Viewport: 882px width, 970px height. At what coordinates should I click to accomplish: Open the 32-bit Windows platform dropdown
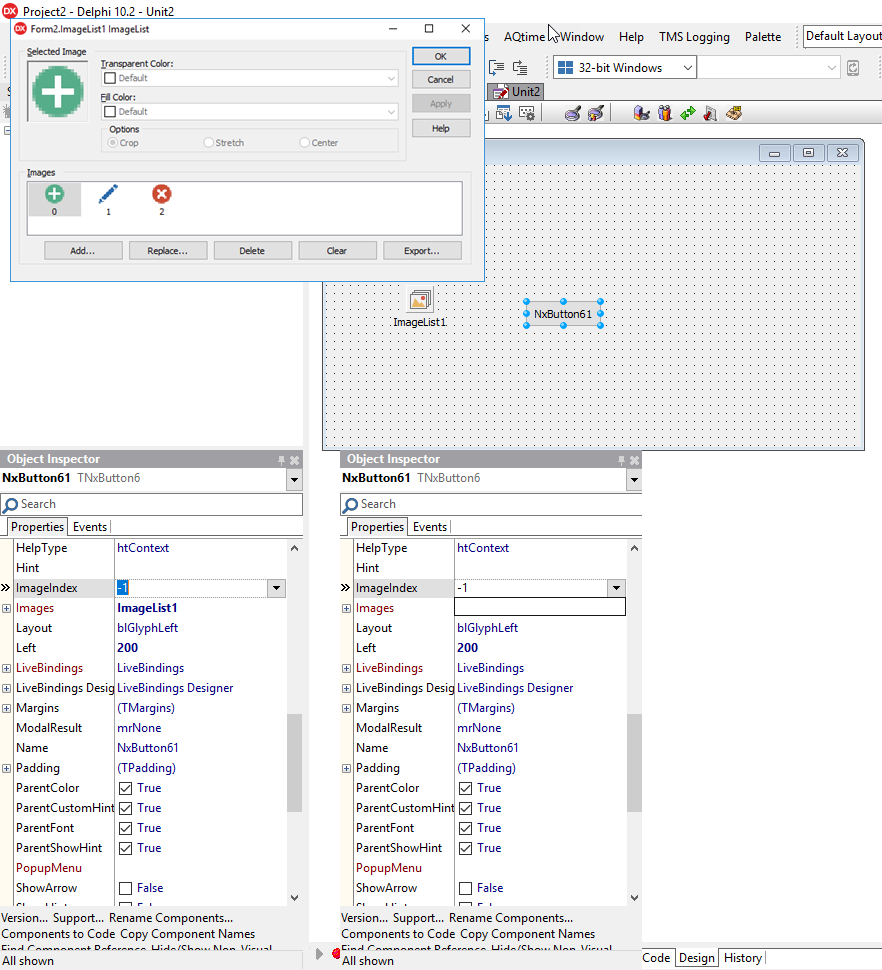687,67
